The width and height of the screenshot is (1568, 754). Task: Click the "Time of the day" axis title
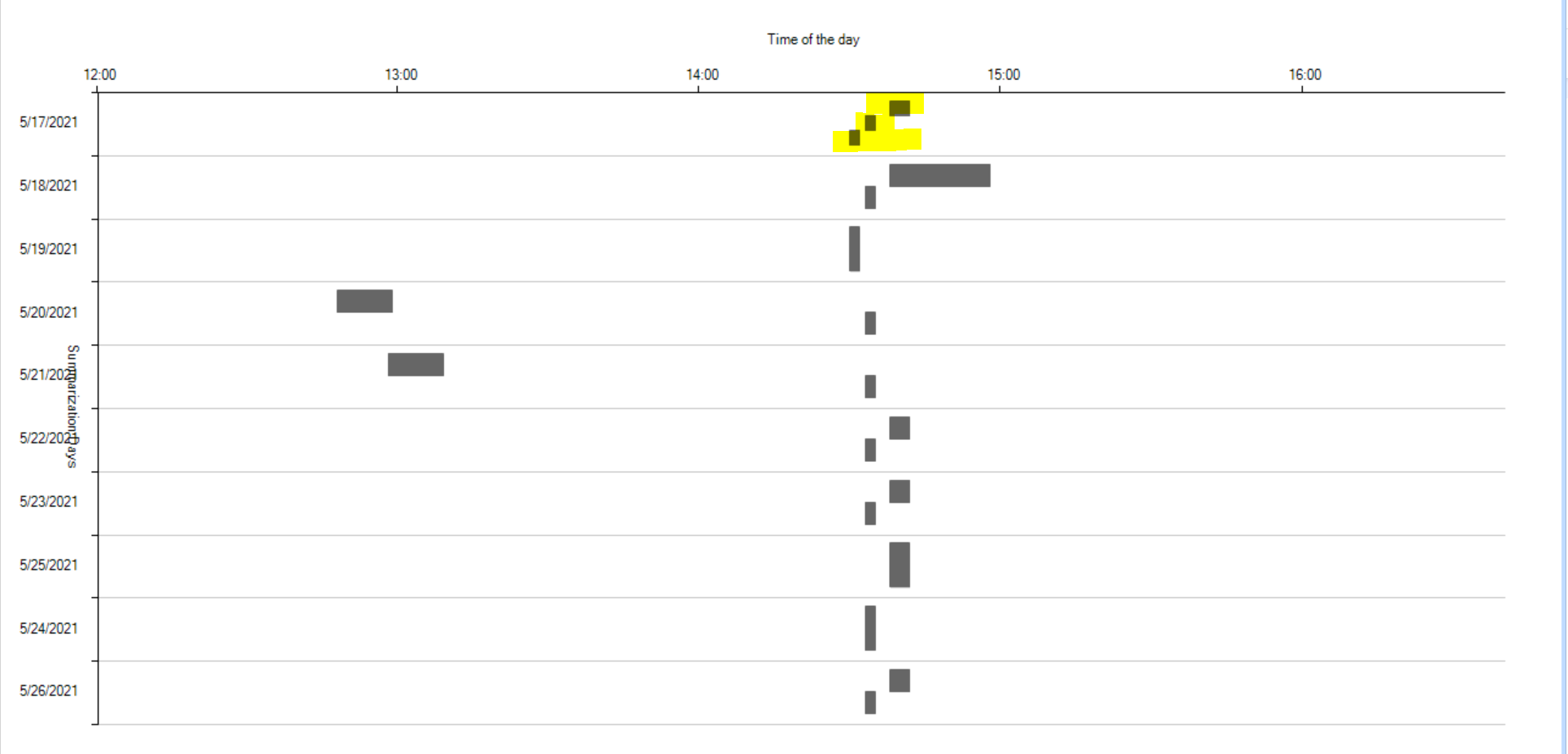(812, 39)
